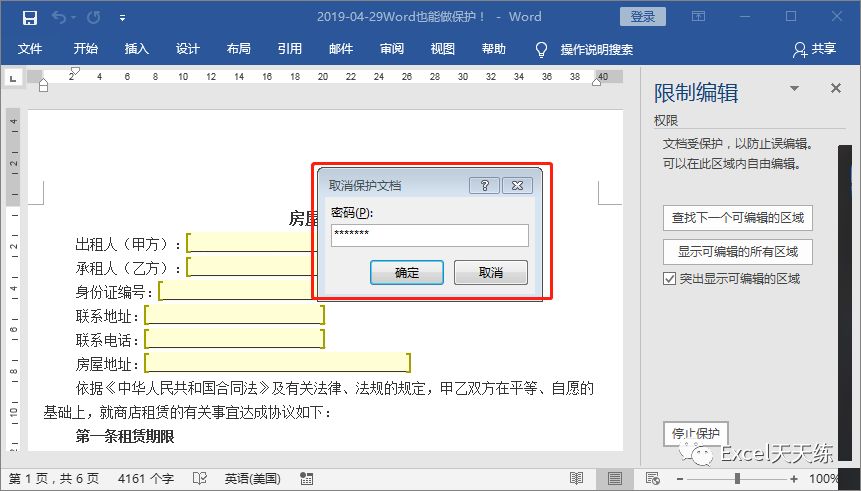Click the 共享 share button
This screenshot has width=861, height=491.
814,49
